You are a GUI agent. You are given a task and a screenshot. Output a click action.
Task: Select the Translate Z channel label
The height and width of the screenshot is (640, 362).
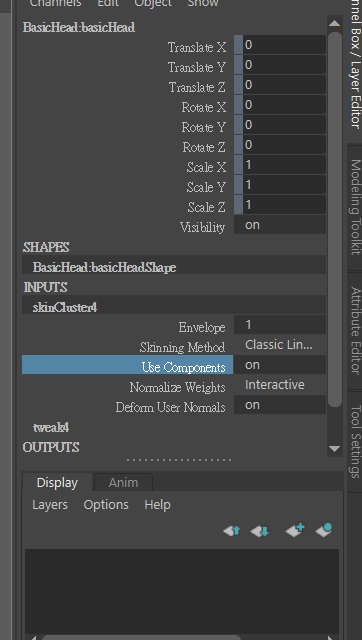click(197, 87)
